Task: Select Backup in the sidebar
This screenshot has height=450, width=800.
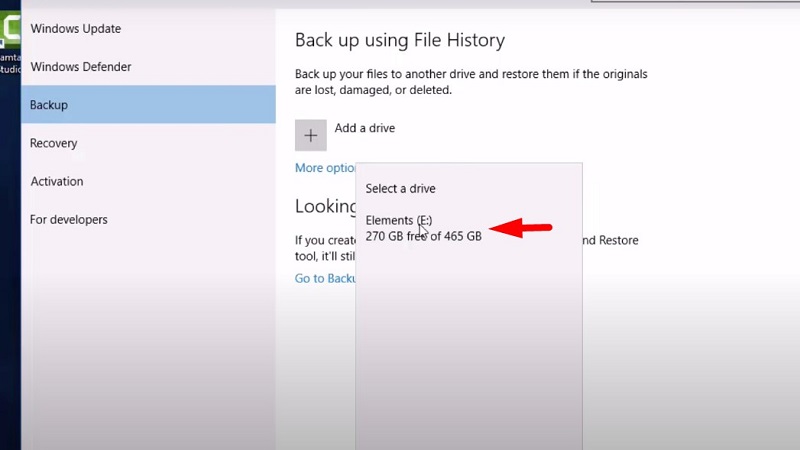Action: click(49, 105)
